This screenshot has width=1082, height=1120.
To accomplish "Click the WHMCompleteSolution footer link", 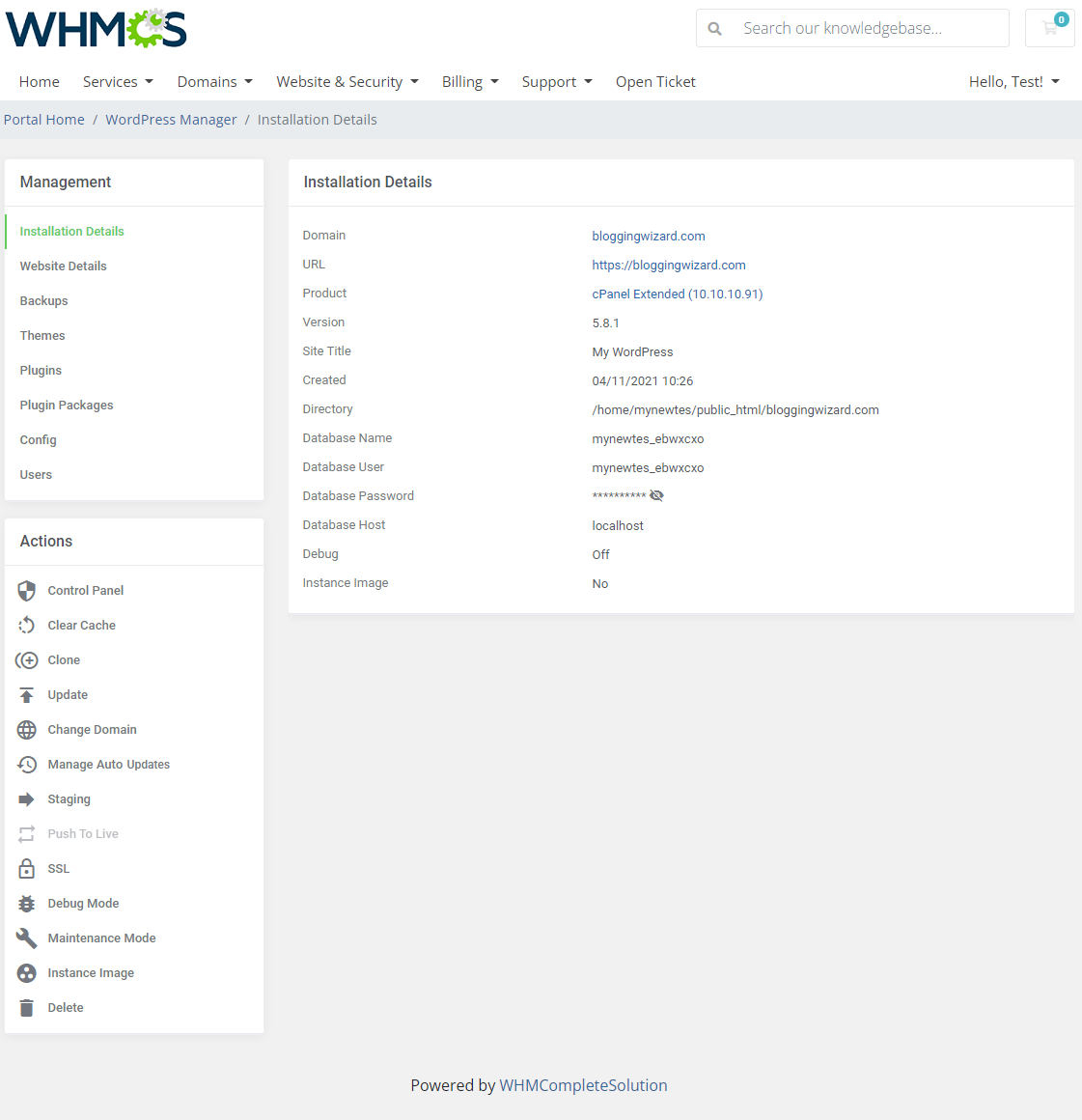I will point(583,1085).
